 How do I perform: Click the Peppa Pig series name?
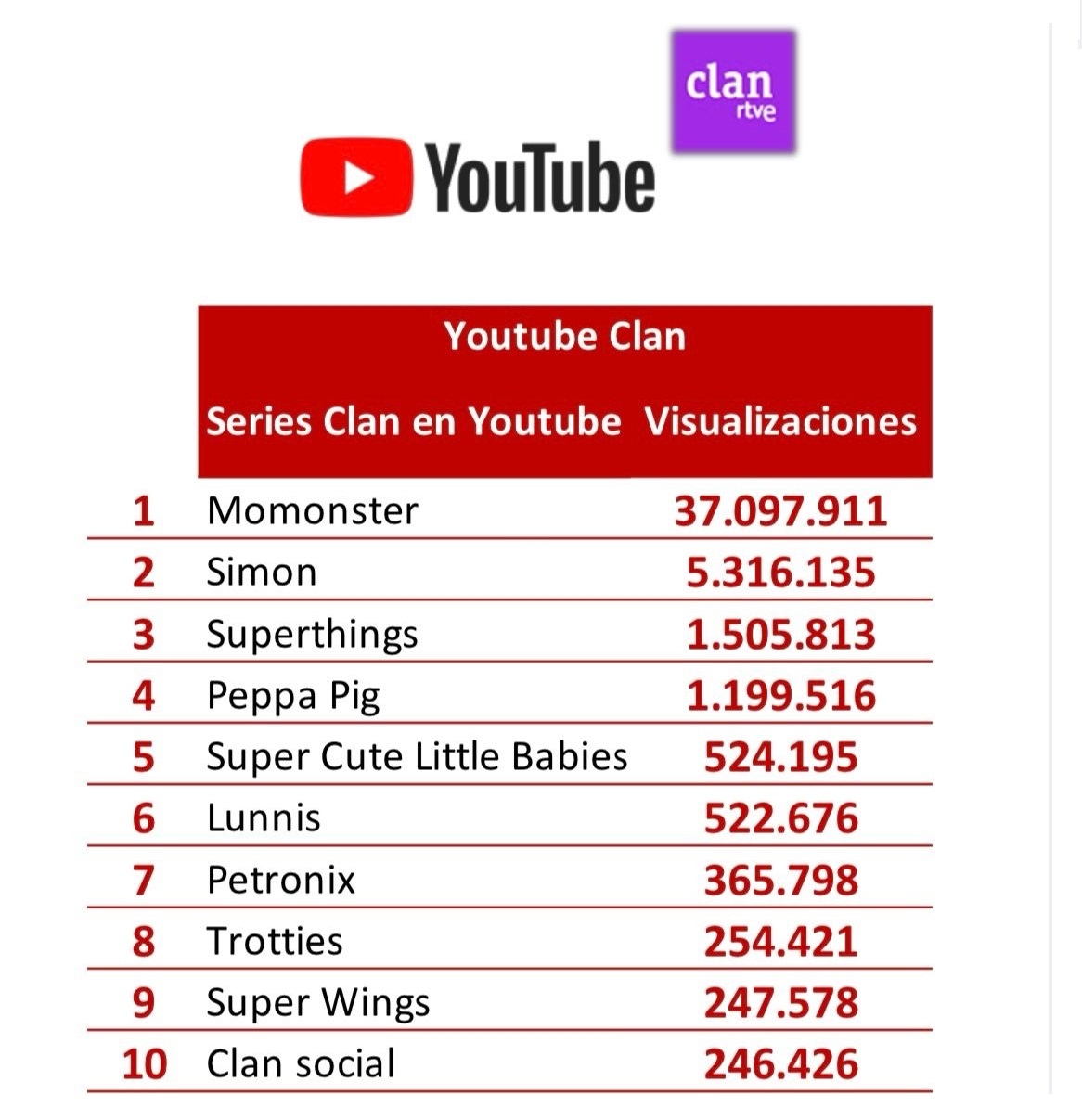(293, 696)
